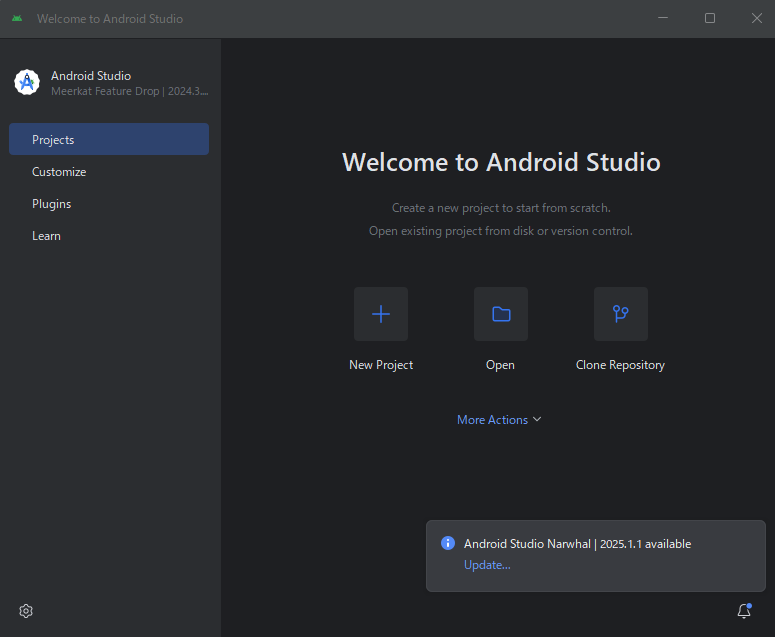The height and width of the screenshot is (637, 775).
Task: Close the Welcome to Android Studio window
Action: 757,18
